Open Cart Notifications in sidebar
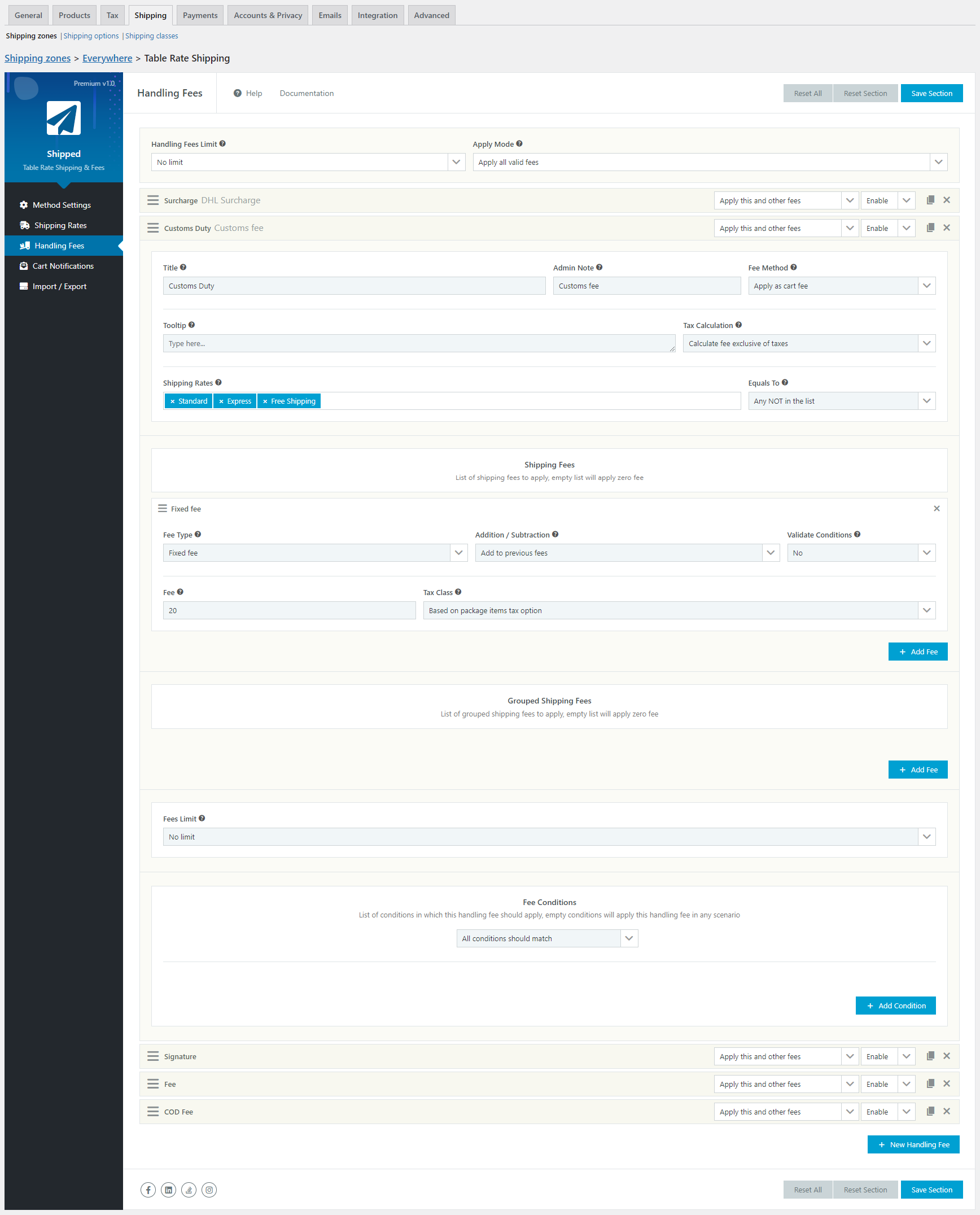The height and width of the screenshot is (1215, 980). (x=64, y=266)
